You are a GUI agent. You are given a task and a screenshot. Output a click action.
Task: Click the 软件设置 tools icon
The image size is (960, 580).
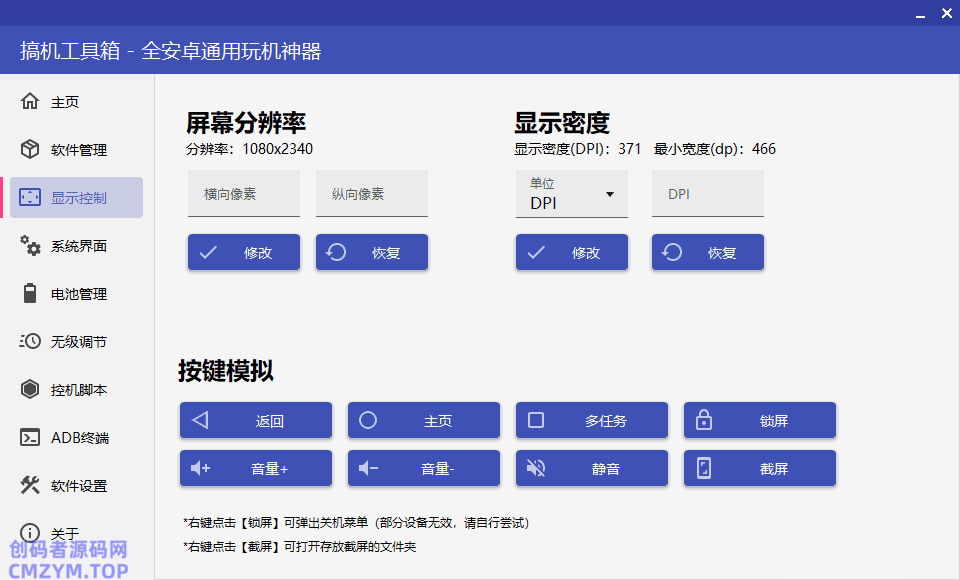pos(30,486)
